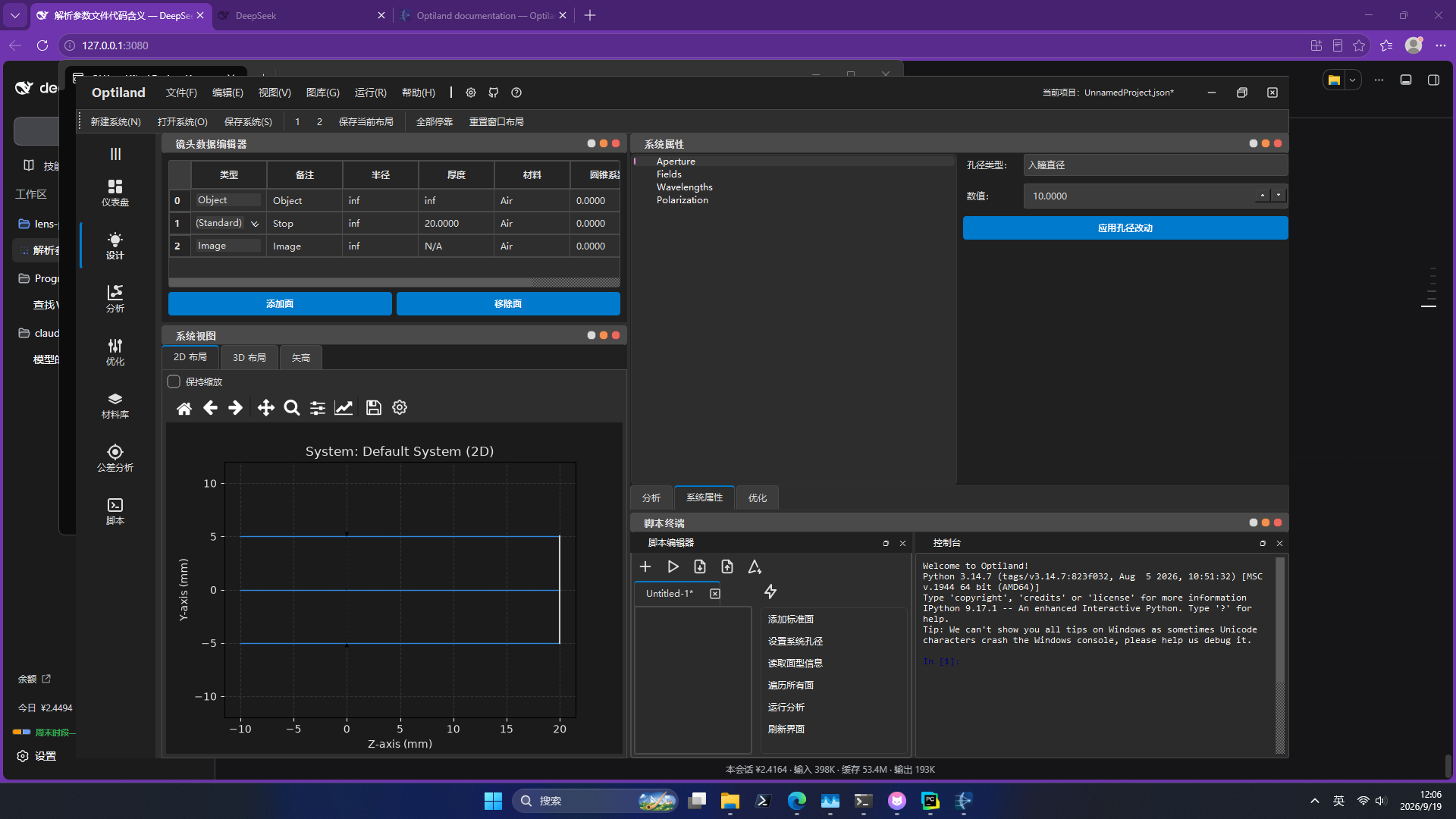Activate the pan tool in plot toolbar
This screenshot has width=1456, height=819.
[266, 408]
